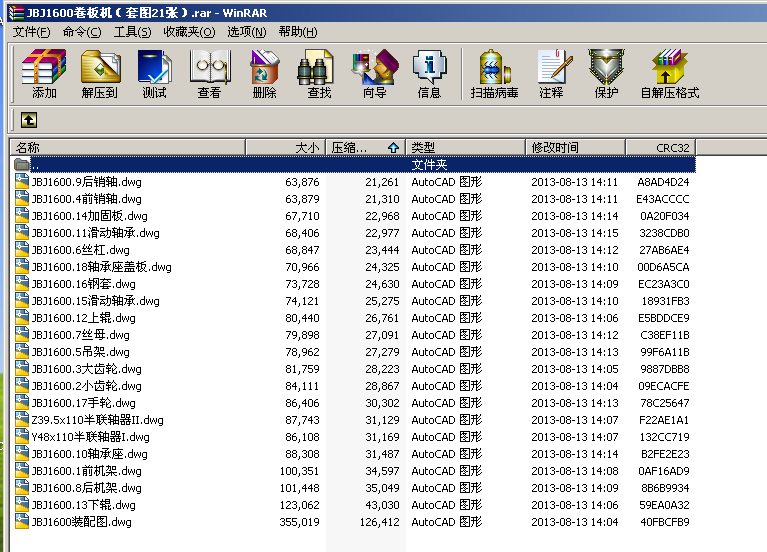
Task: Click the file icon of JBJ1600装配图.dwg
Action: (22, 522)
